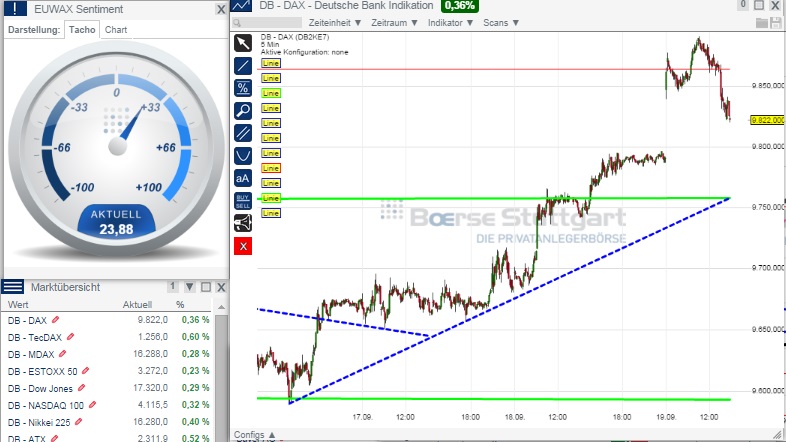Open the Marktübersicht dropdown arrow

point(189,287)
